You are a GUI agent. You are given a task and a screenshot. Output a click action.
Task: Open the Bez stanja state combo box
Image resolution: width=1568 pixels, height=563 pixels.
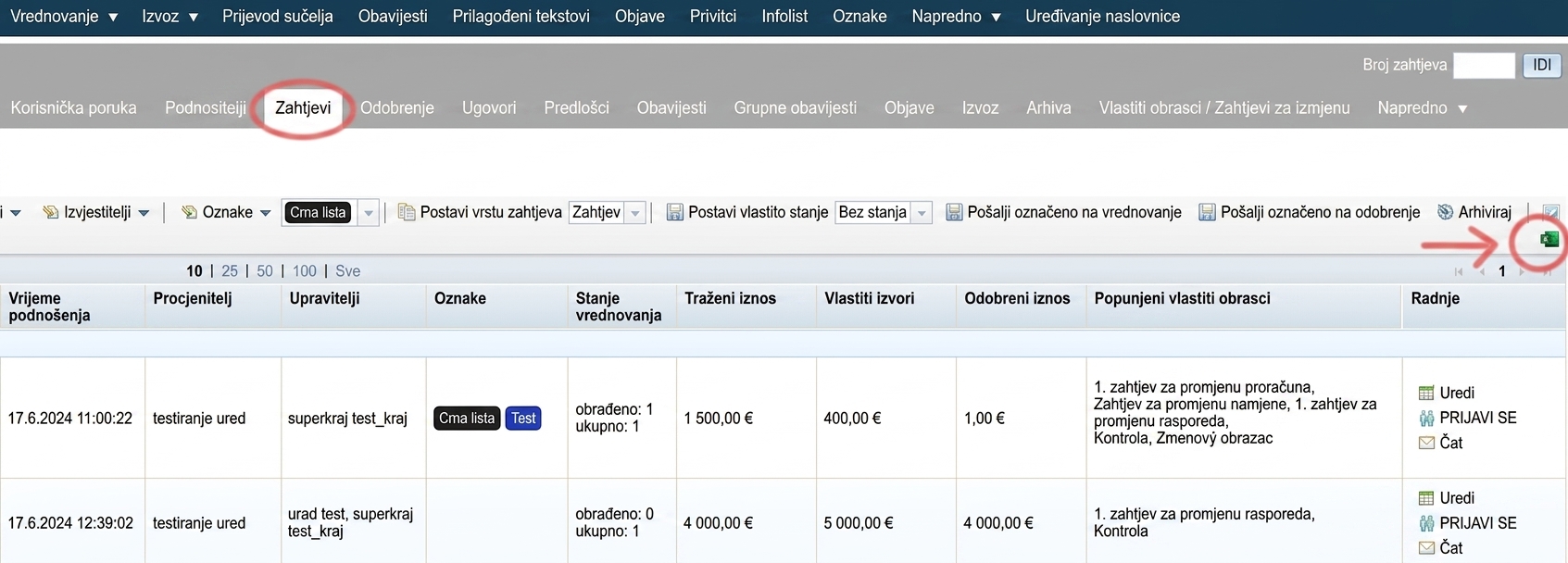click(x=922, y=213)
